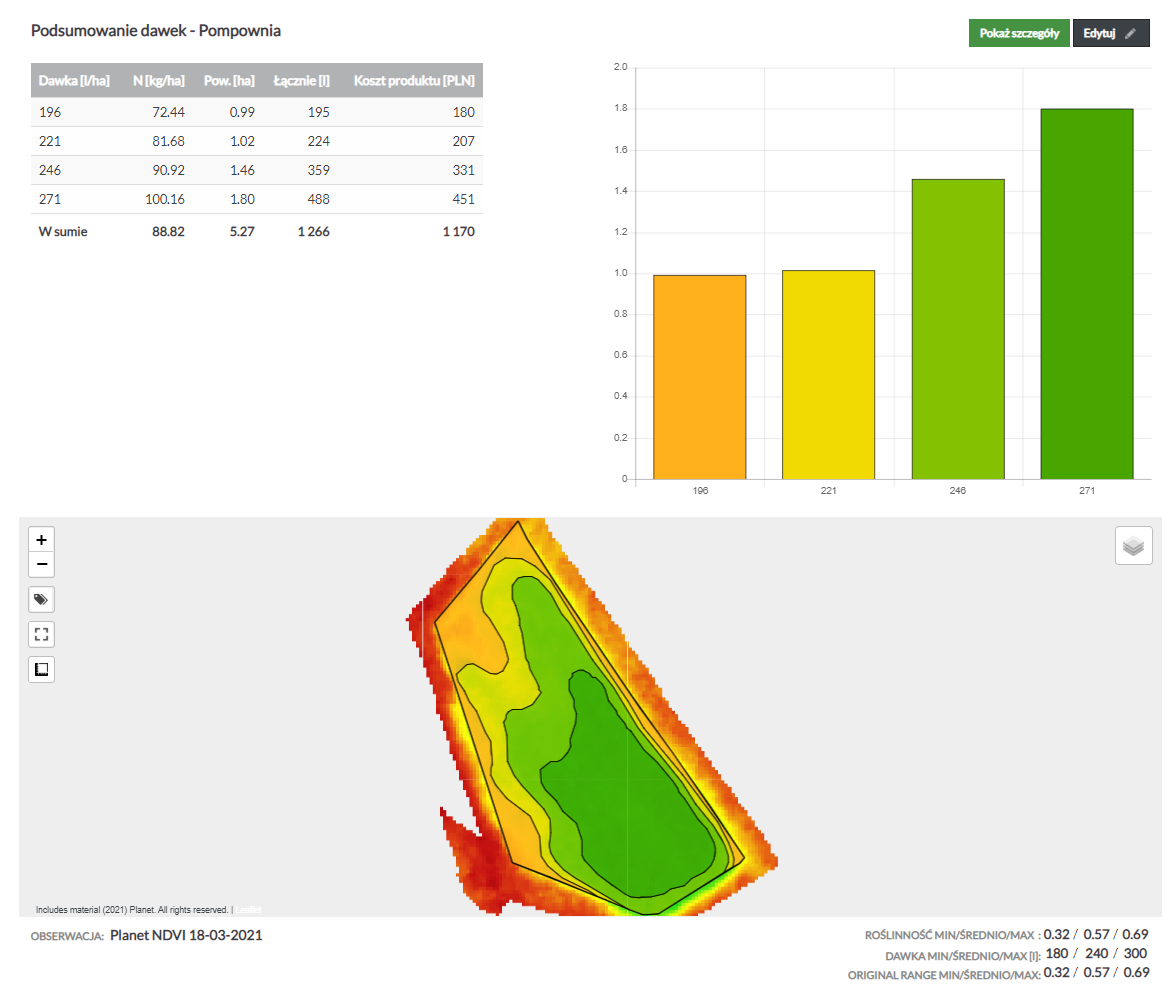Click the W sumie totals row
Viewport: 1171px width, 992px height.
point(256,231)
